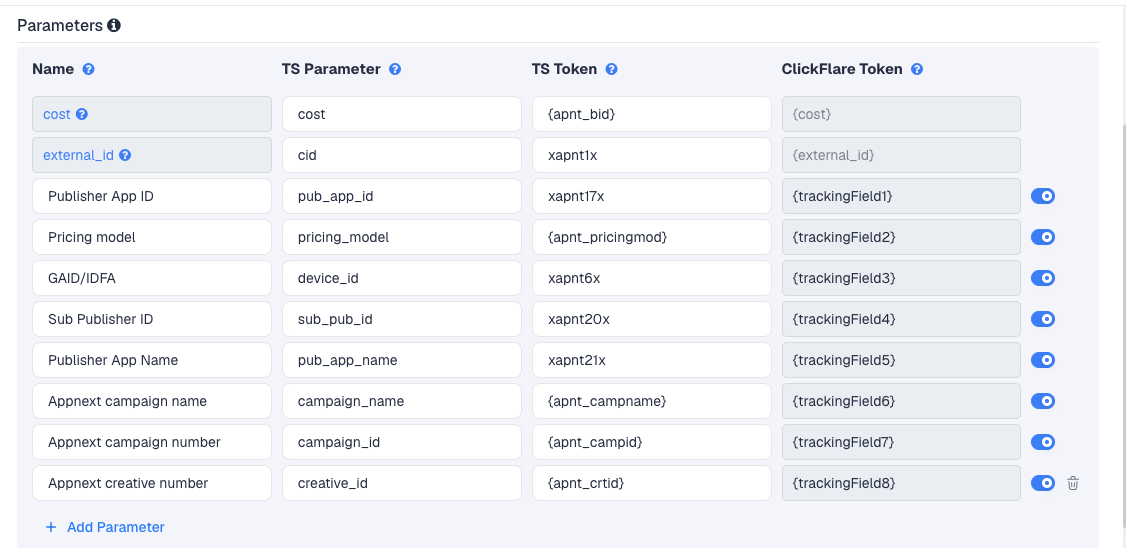The width and height of the screenshot is (1126, 548).
Task: Click help icon next to Name column
Action: (x=88, y=70)
